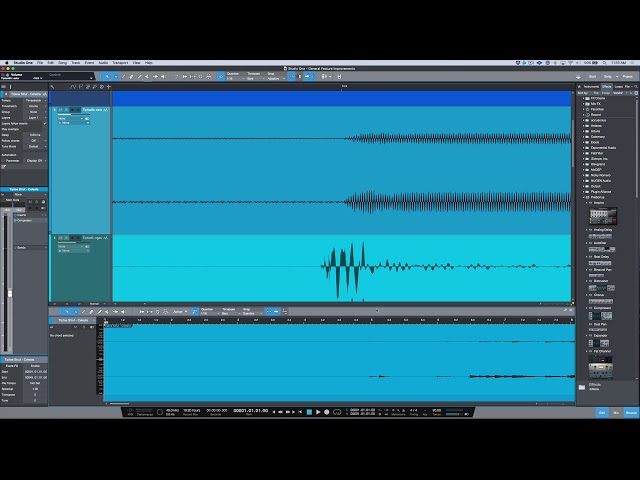The width and height of the screenshot is (640, 480).
Task: Toggle Layers follow events checkbox in inspector
Action: (x=45, y=123)
